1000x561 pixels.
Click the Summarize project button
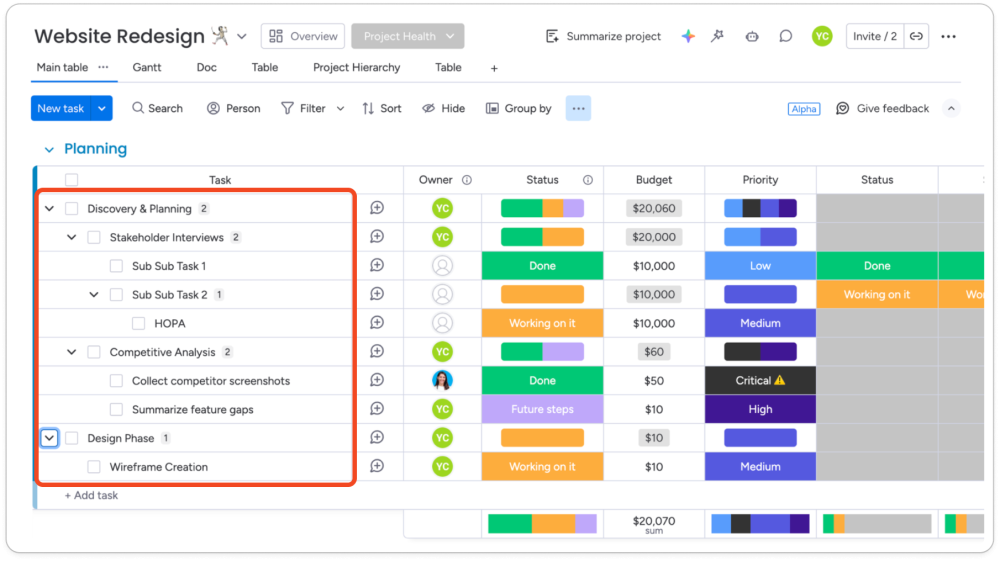[603, 36]
